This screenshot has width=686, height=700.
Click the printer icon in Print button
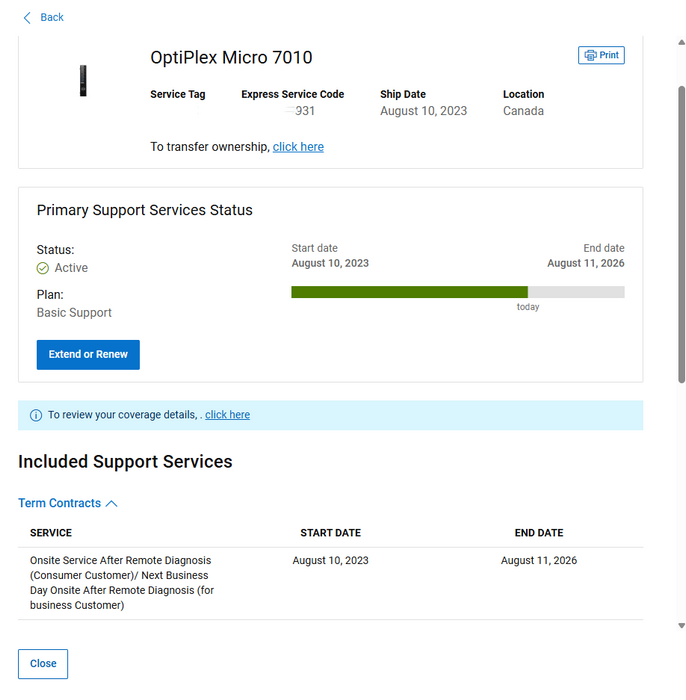[x=590, y=55]
